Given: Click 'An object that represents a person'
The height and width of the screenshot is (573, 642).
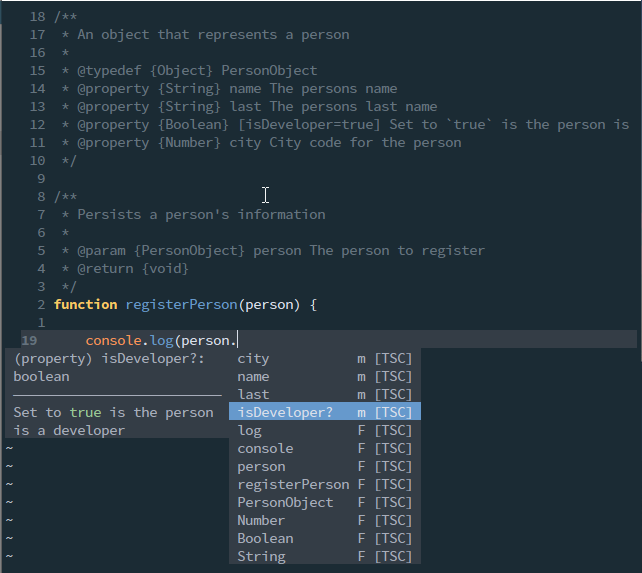Looking at the screenshot, I should point(213,34).
